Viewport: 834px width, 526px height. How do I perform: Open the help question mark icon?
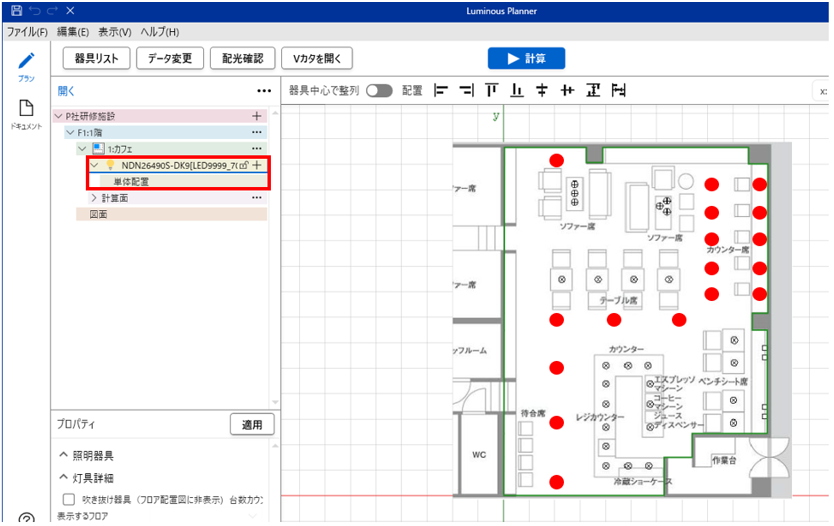click(x=27, y=519)
